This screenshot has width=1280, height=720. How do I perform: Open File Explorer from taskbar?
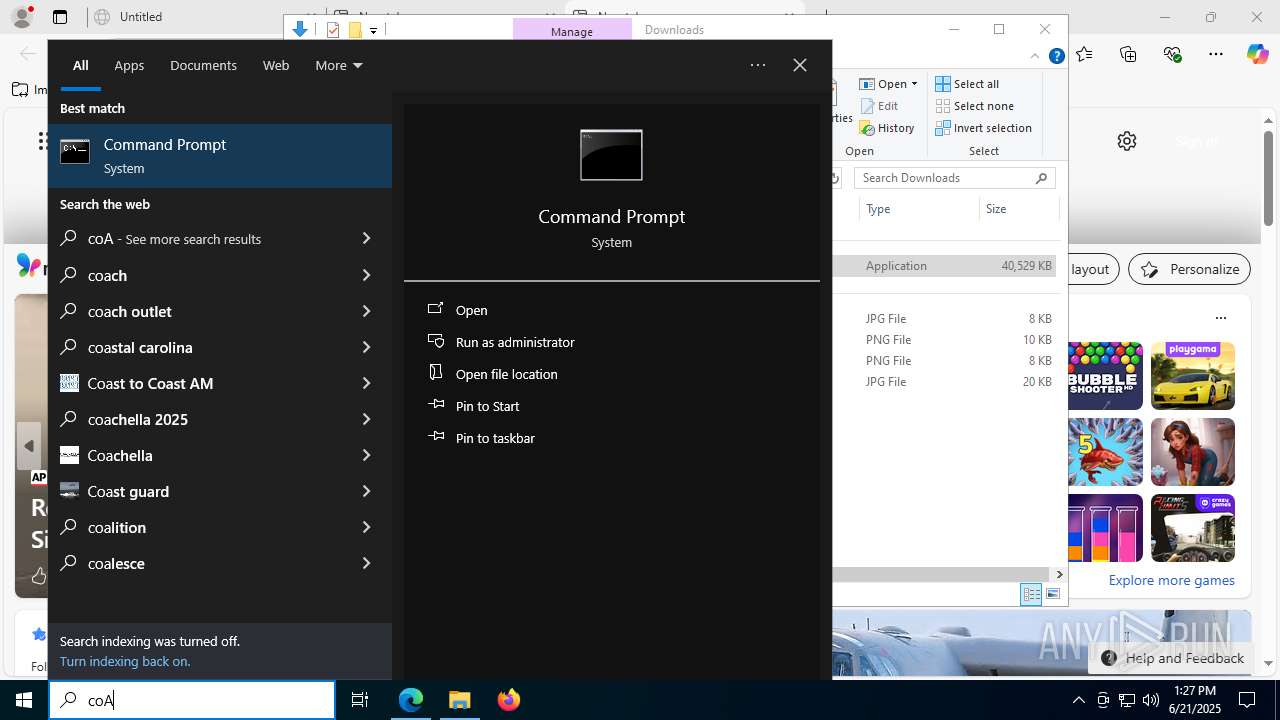pyautogui.click(x=460, y=700)
